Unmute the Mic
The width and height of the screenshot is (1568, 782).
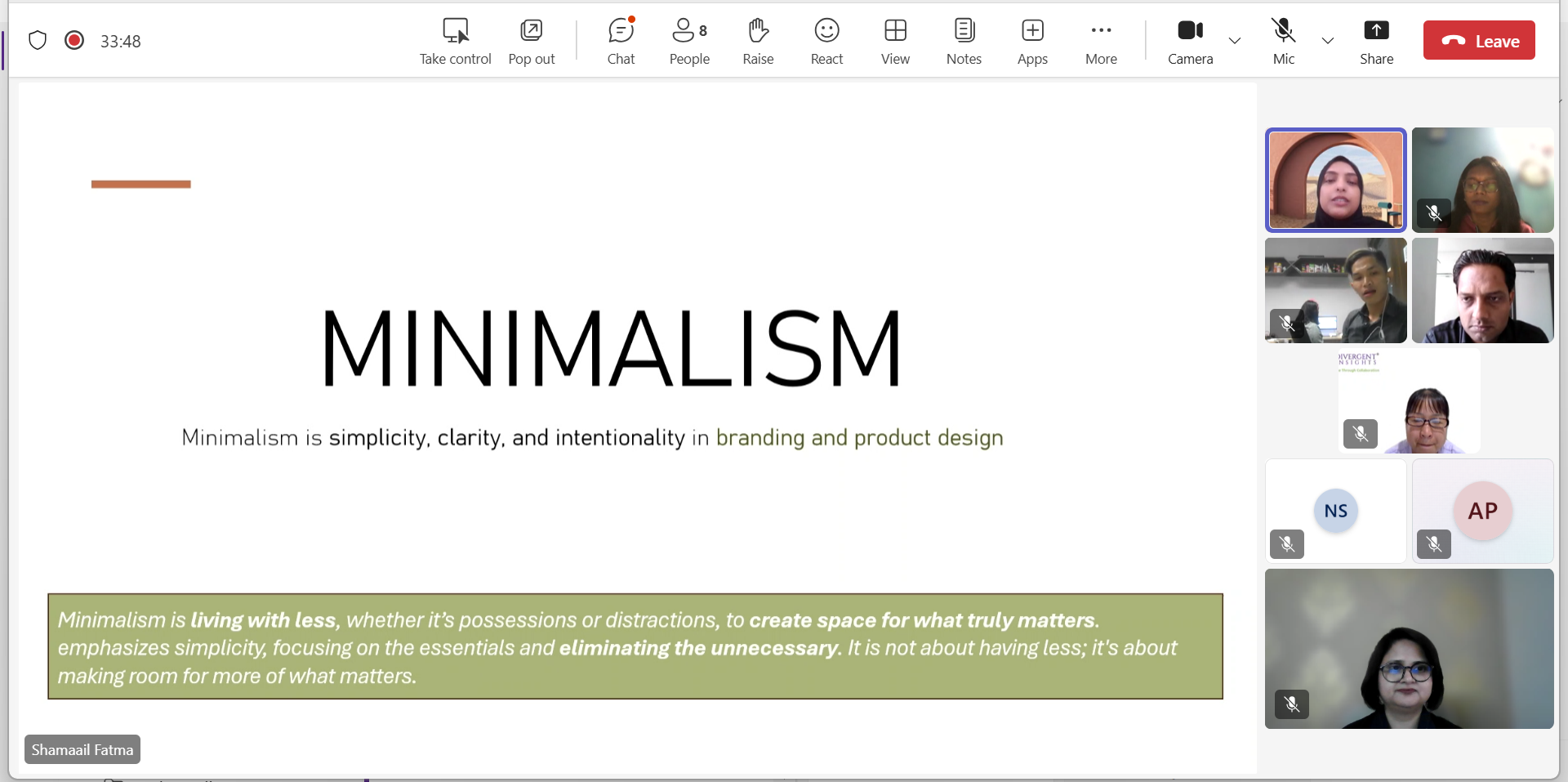coord(1283,42)
